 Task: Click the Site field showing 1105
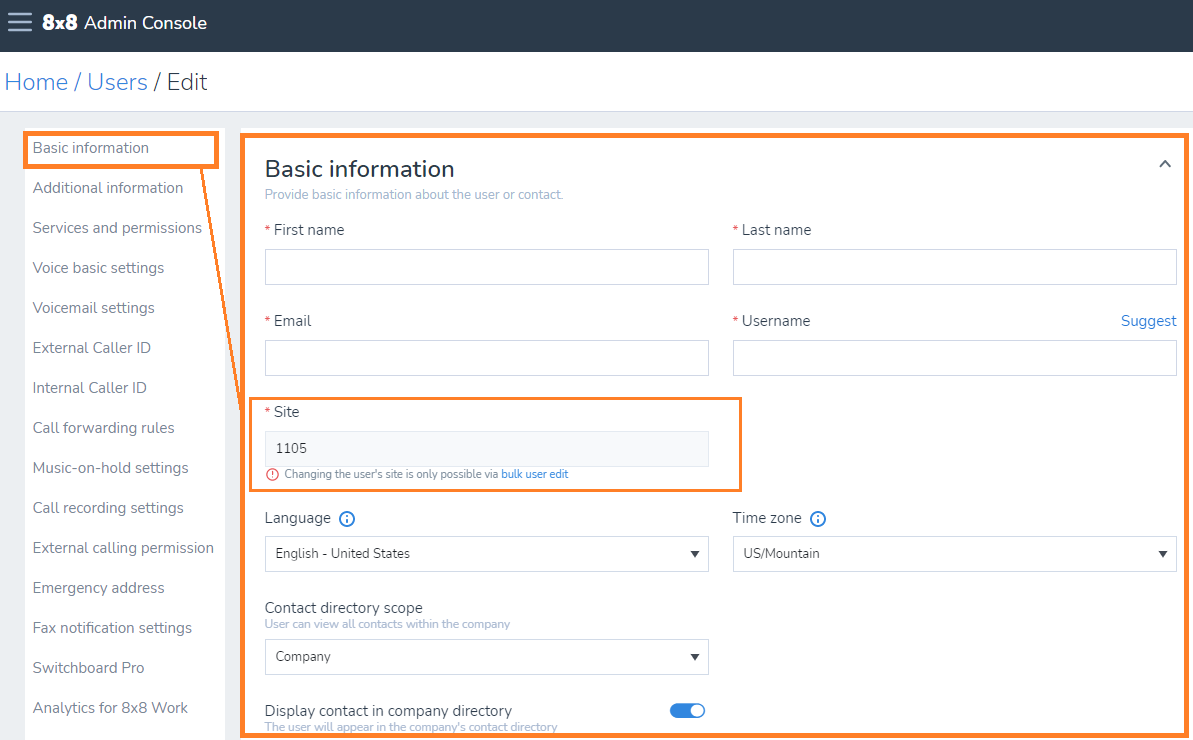487,449
